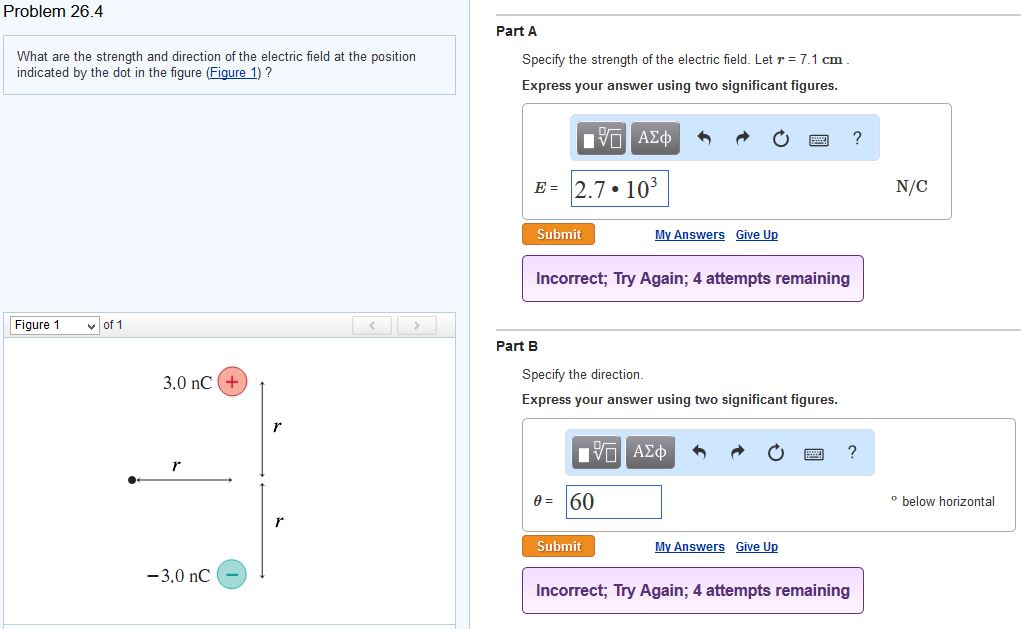Open Part A Greek symbols palette
1021x629 pixels.
point(655,138)
